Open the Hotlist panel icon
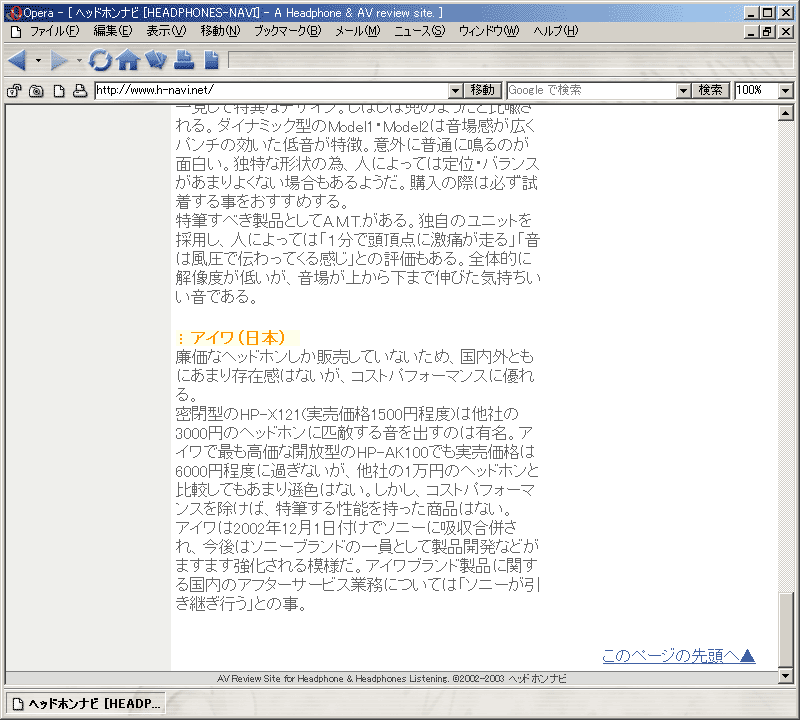The height and width of the screenshot is (720, 800). 156,60
